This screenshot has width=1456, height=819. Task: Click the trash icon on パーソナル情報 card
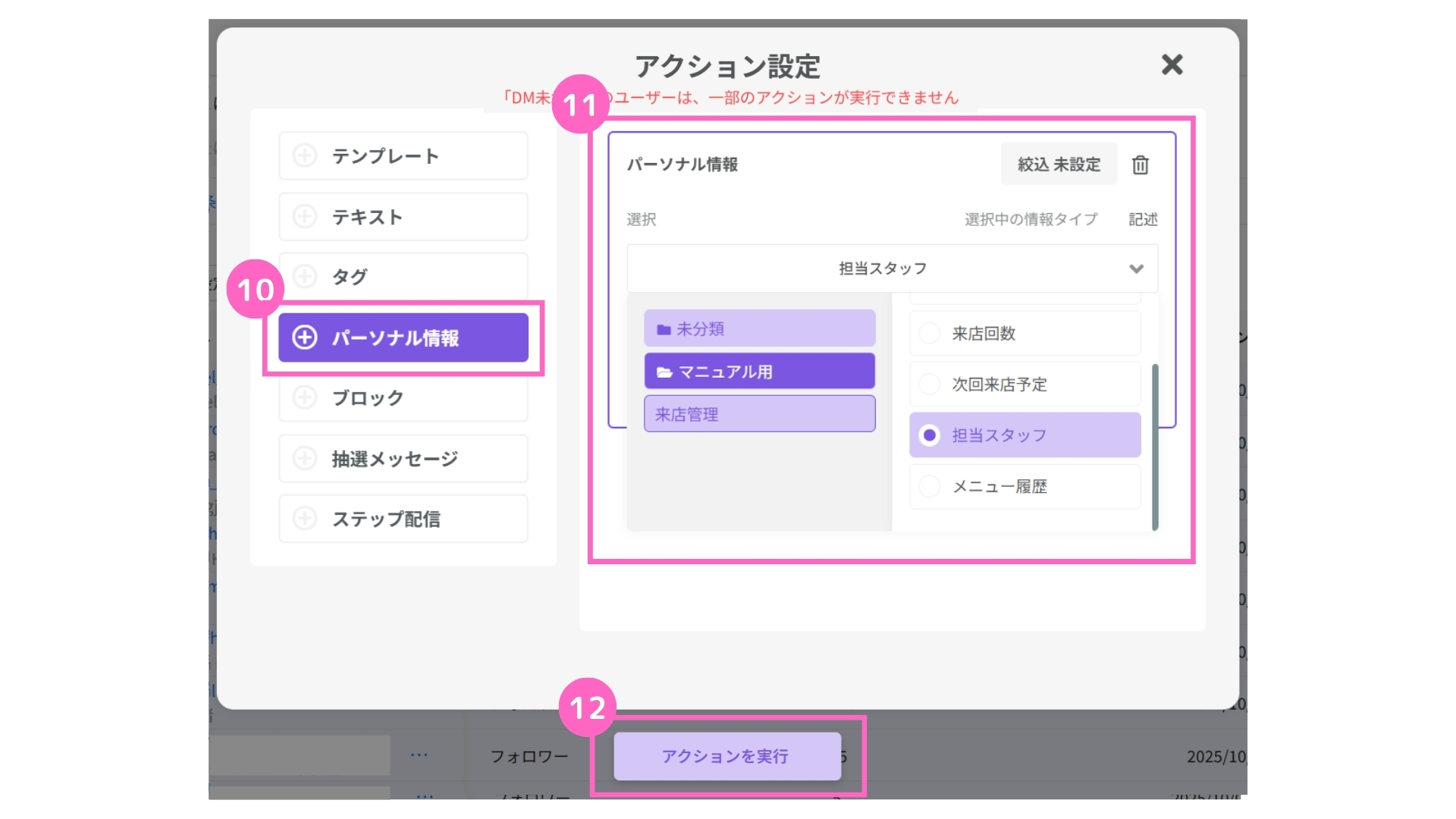1140,165
